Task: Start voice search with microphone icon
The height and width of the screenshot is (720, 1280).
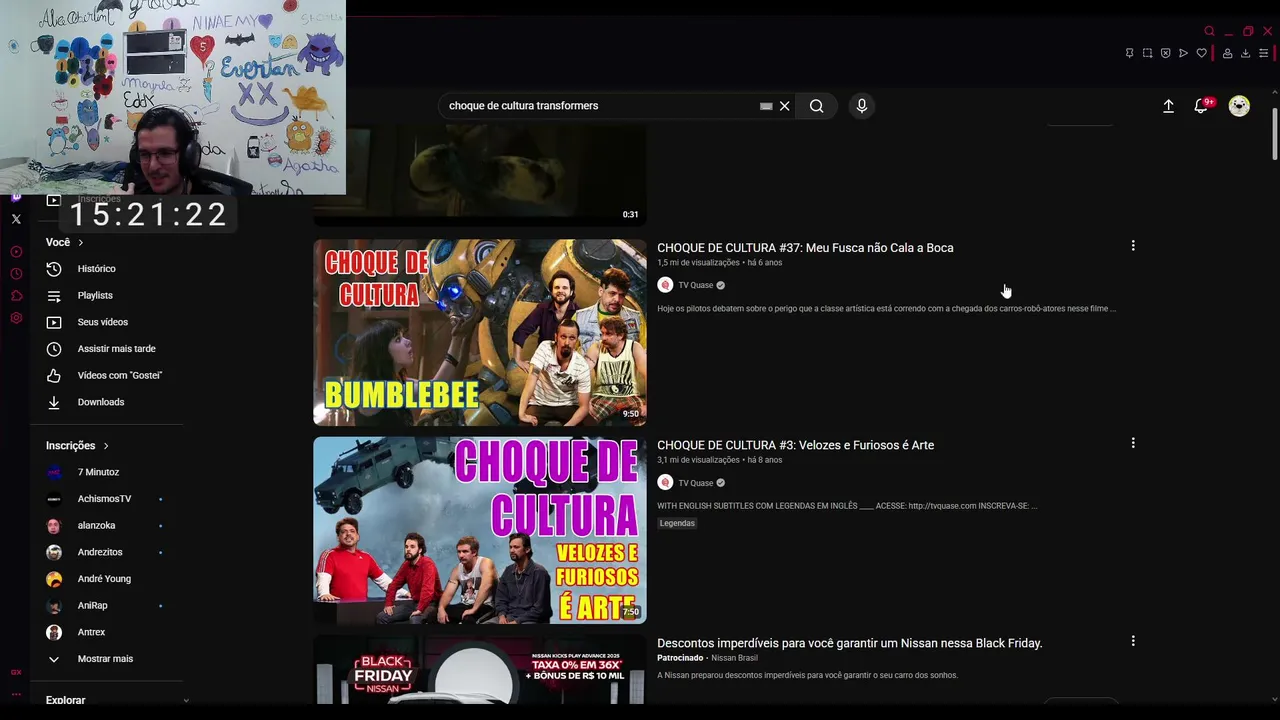Action: point(862,106)
